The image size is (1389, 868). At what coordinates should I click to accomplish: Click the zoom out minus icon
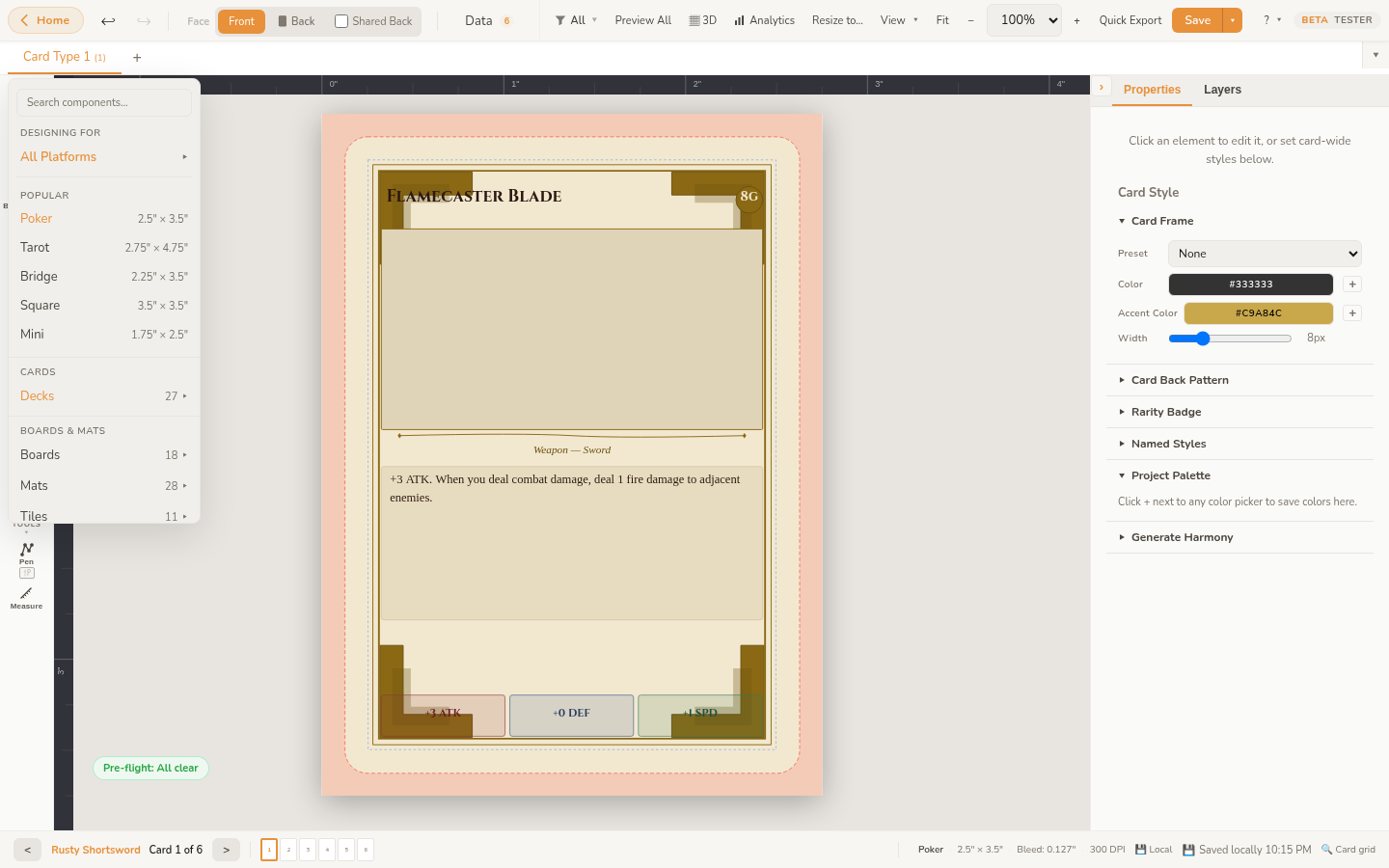pyautogui.click(x=970, y=20)
